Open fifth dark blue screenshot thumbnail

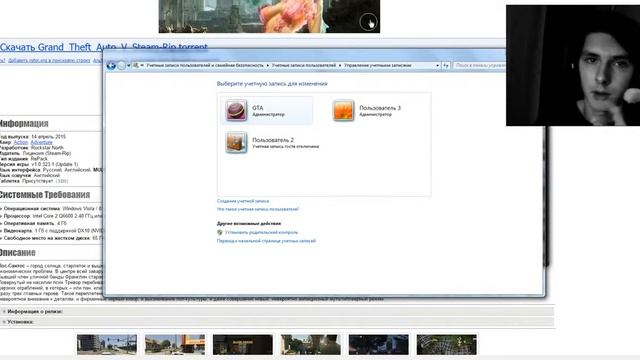[x=378, y=344]
